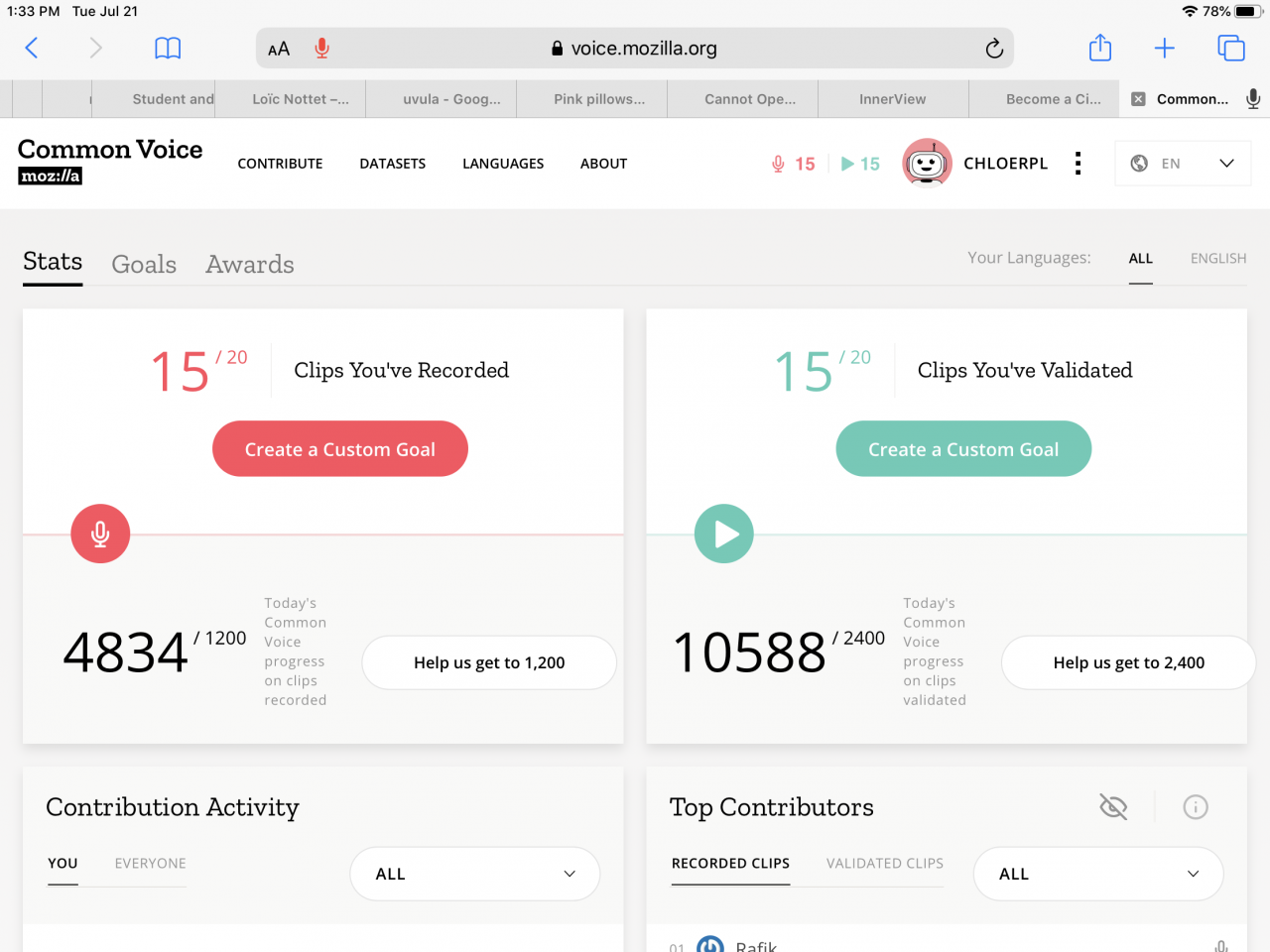
Task: Click the green play validate circle
Action: (x=724, y=534)
